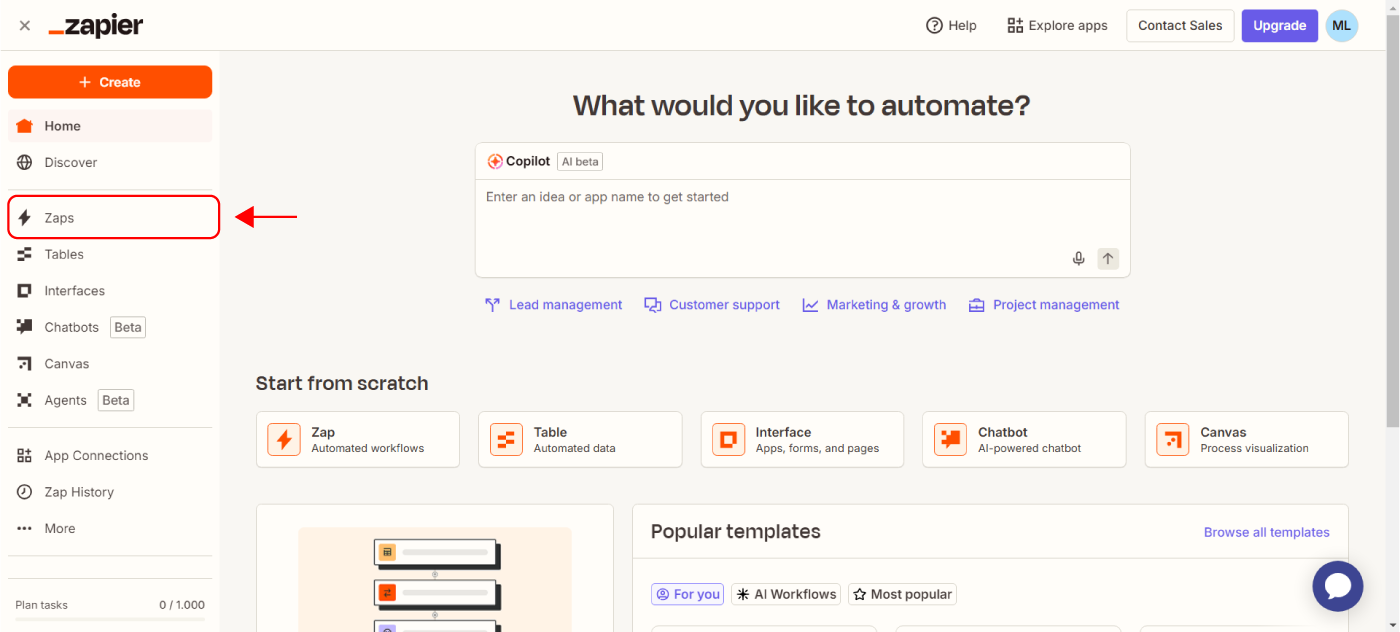1400x632 pixels.
Task: Choose Most popular template filter
Action: (902, 594)
